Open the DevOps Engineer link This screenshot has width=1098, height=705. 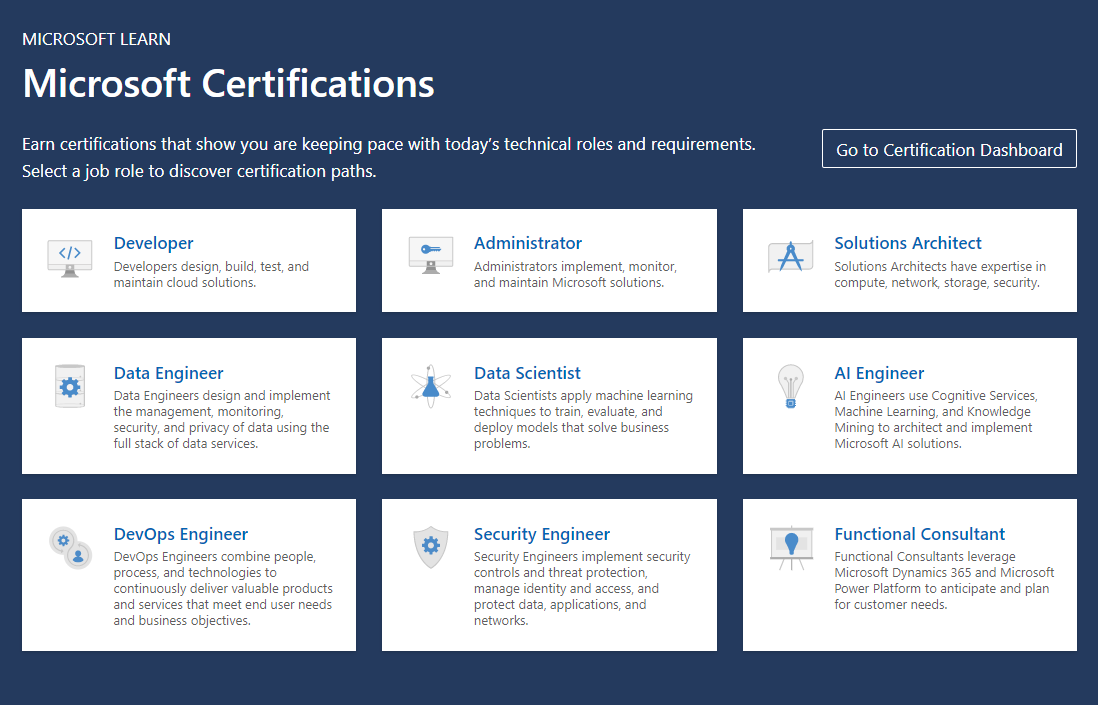(x=181, y=534)
